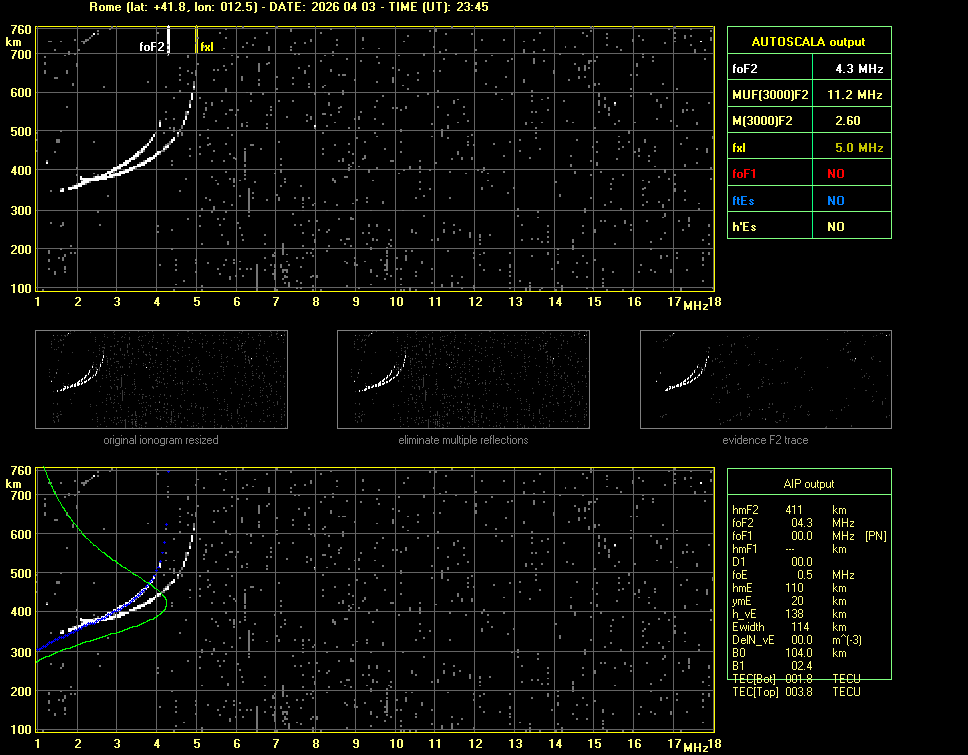This screenshot has height=755, width=968.
Task: Click the AUTOSCALA output table header
Action: [x=808, y=42]
